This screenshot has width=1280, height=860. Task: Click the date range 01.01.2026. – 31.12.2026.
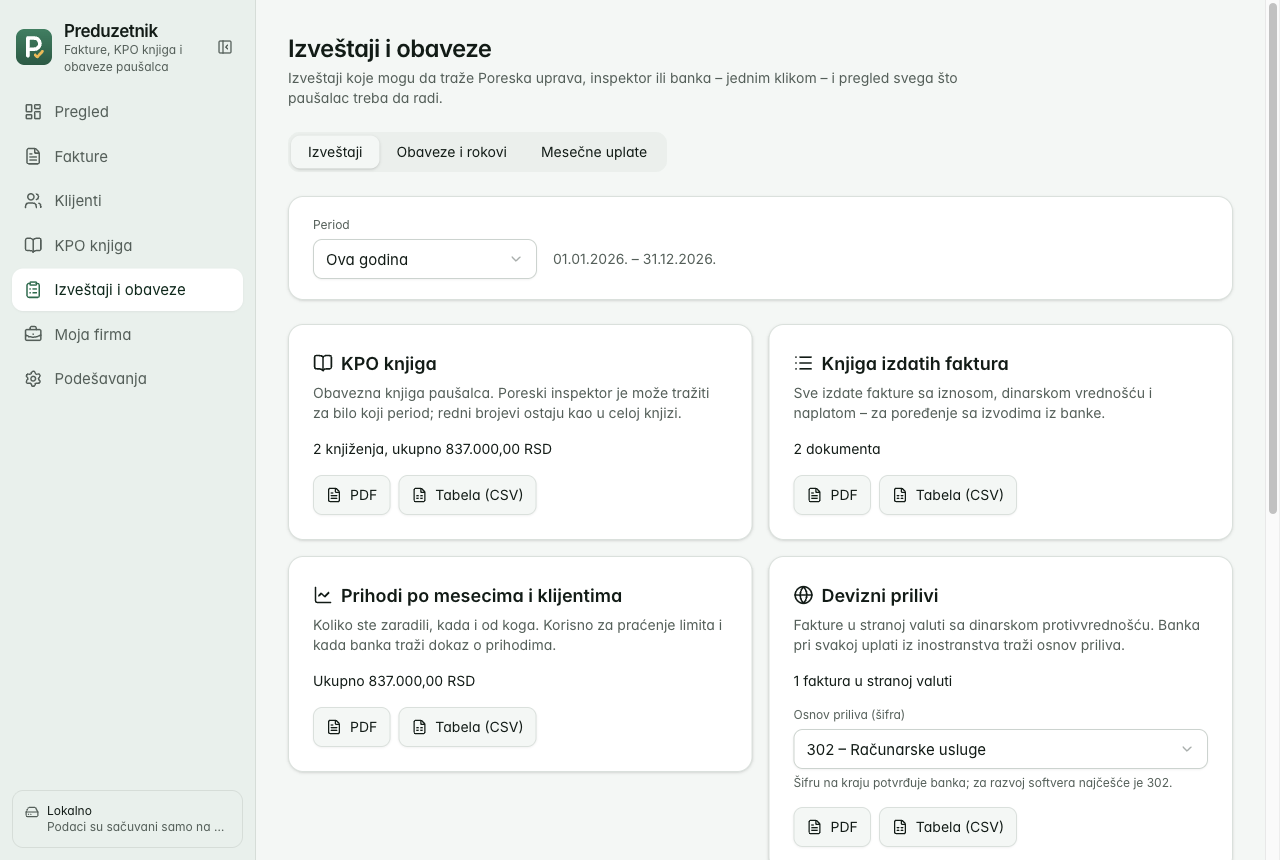coord(634,259)
